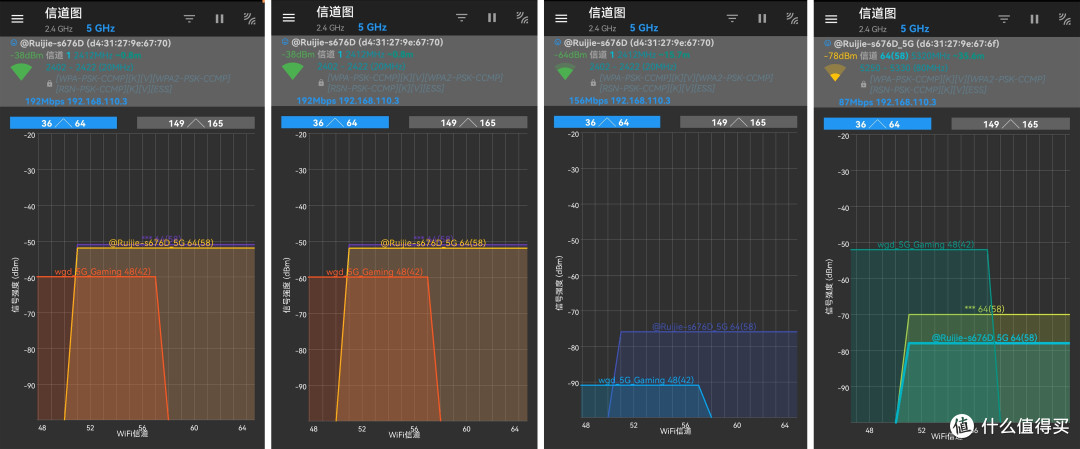This screenshot has width=1080, height=449.
Task: Open hamburger menu in the -78dBm screenshot
Action: [831, 19]
